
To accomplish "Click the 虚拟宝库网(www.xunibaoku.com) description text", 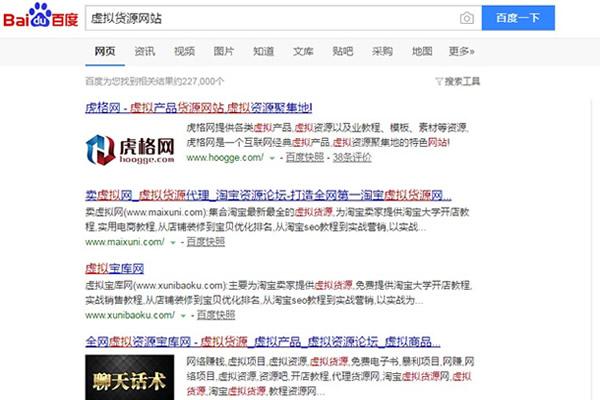I will 279,293.
